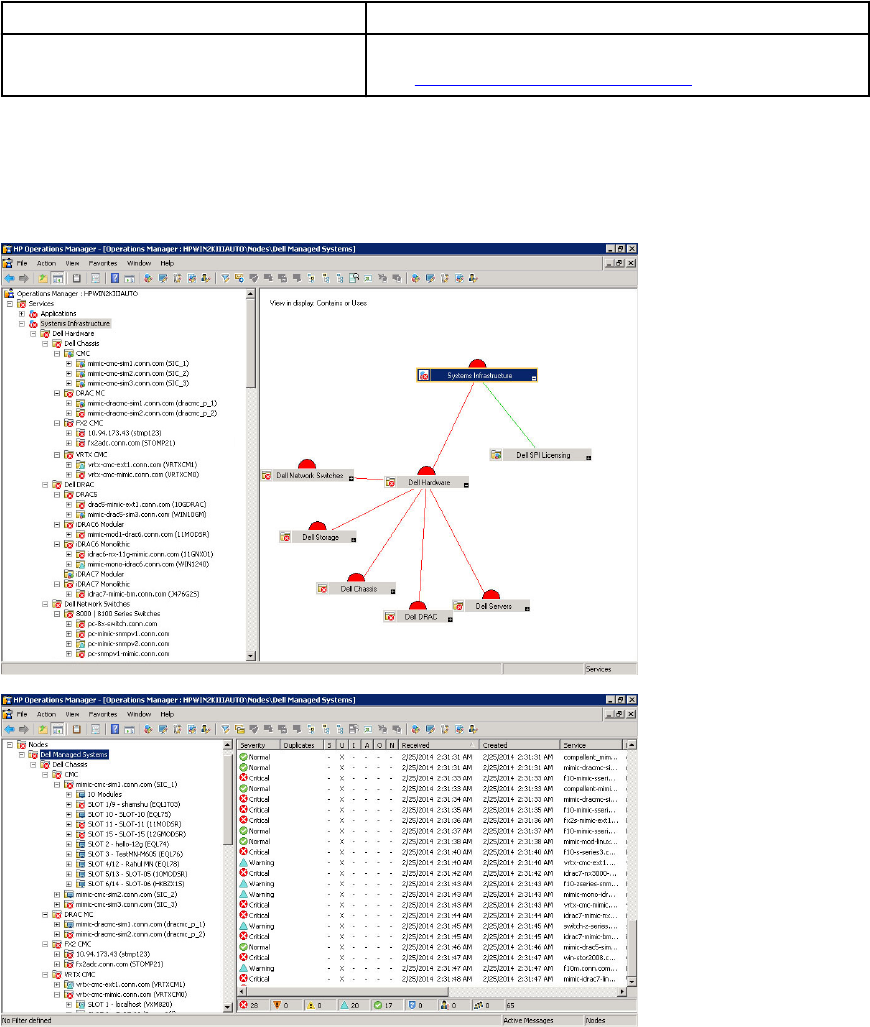
Task: Click Back arrow in lower window toolbar
Action: [x=9, y=729]
